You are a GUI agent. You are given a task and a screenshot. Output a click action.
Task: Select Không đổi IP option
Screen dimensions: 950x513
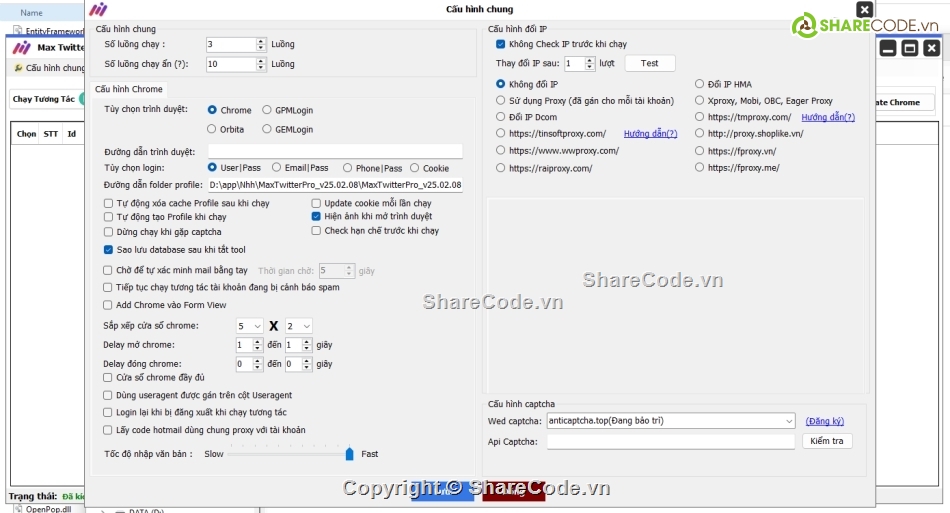click(x=500, y=84)
